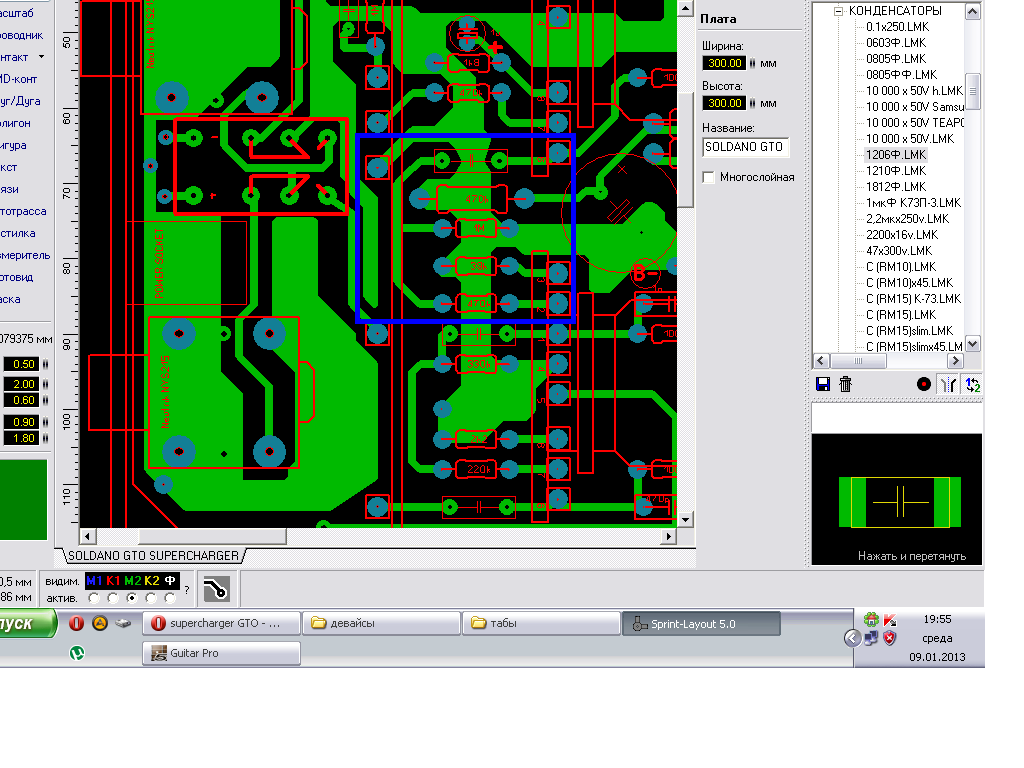The height and width of the screenshot is (768, 1024).
Task: Open the Контакт tool dropdown arrow
Action: [x=42, y=57]
